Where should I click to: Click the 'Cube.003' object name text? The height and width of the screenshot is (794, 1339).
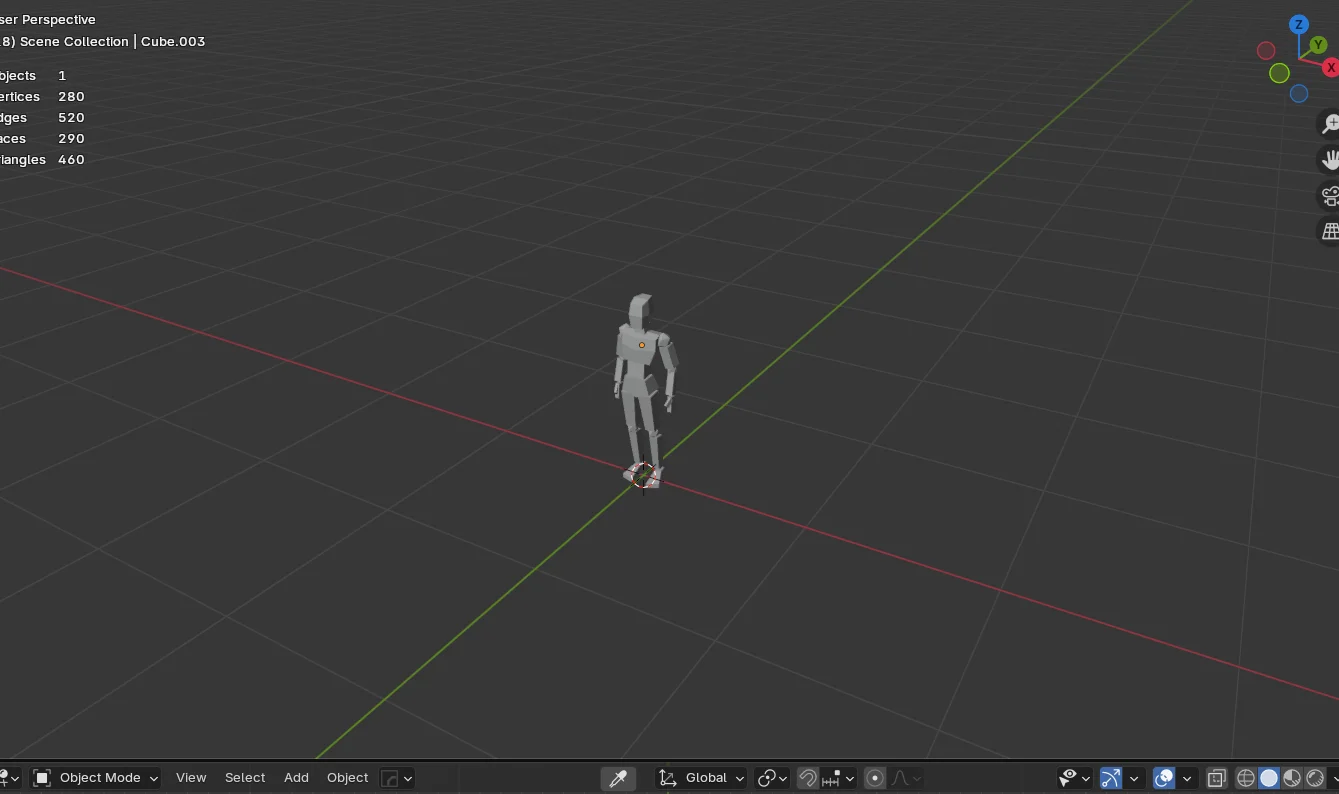click(173, 42)
